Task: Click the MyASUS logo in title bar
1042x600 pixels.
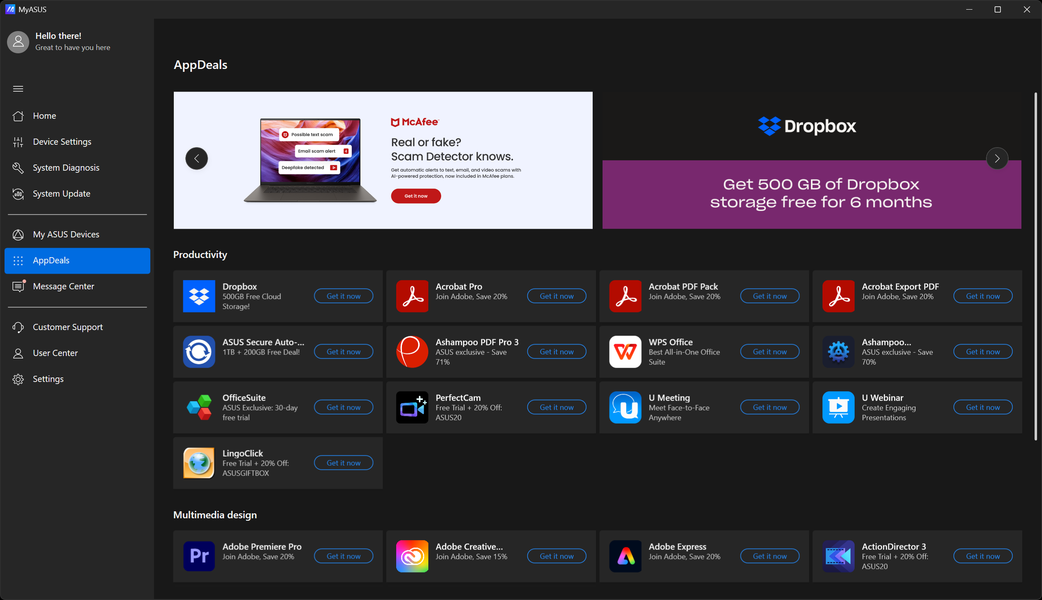Action: 10,9
